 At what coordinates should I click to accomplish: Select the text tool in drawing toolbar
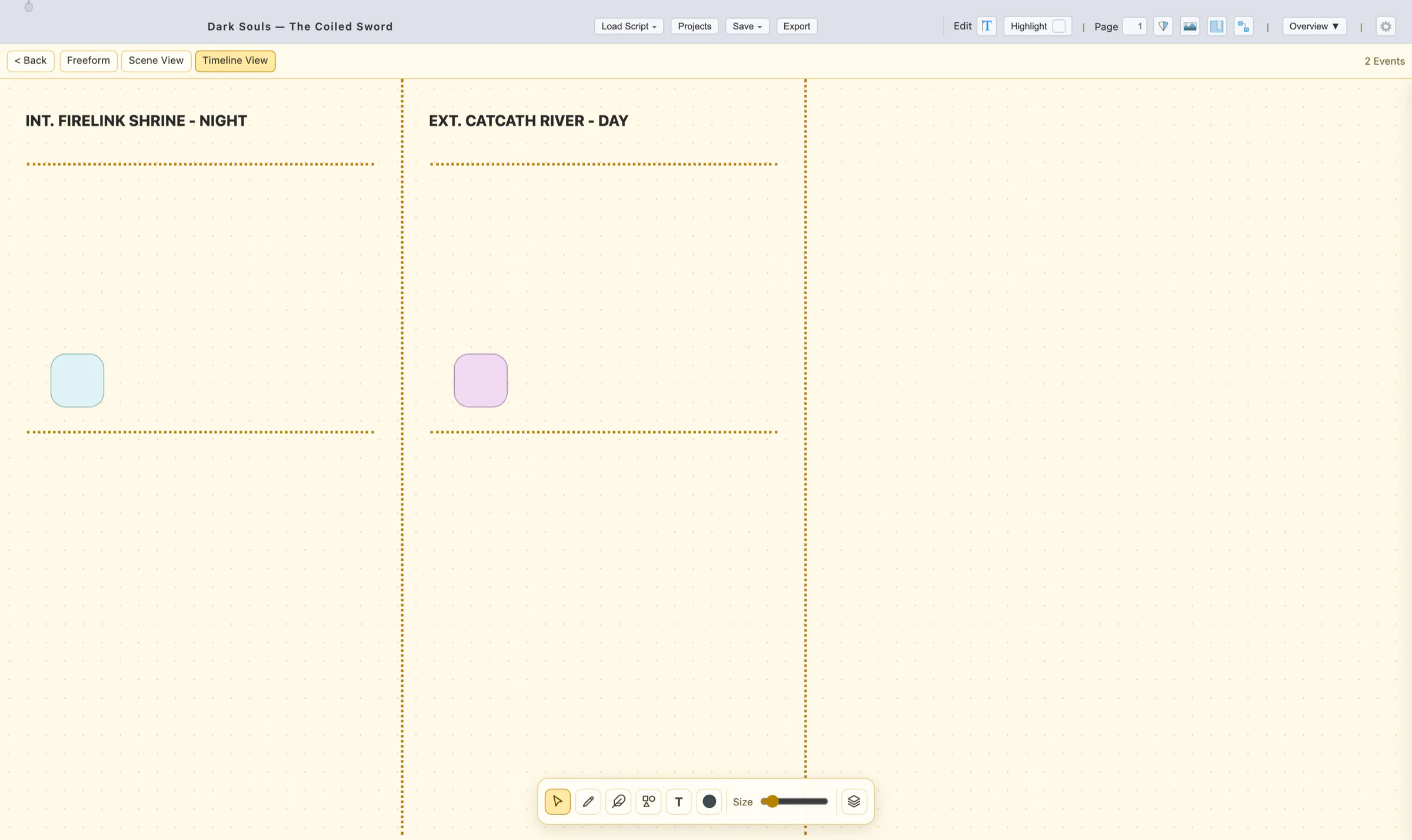(678, 801)
